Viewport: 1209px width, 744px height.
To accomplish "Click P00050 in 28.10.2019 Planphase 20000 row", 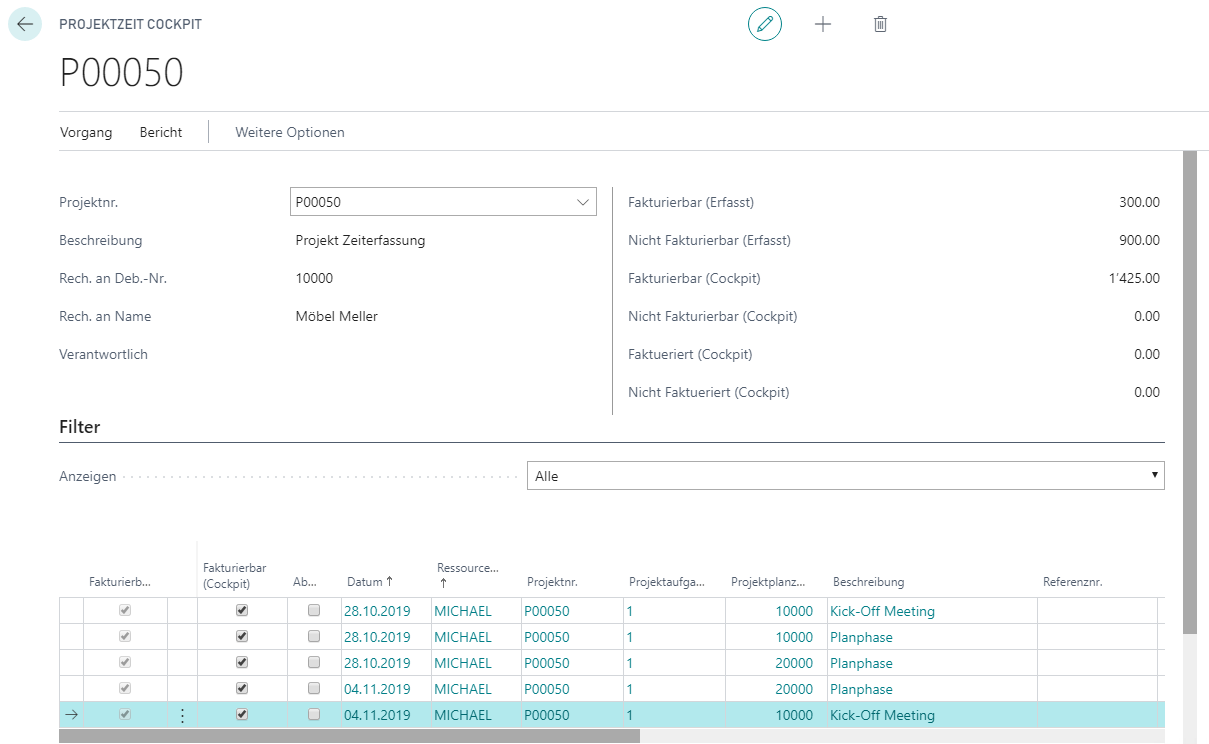I will [x=547, y=663].
